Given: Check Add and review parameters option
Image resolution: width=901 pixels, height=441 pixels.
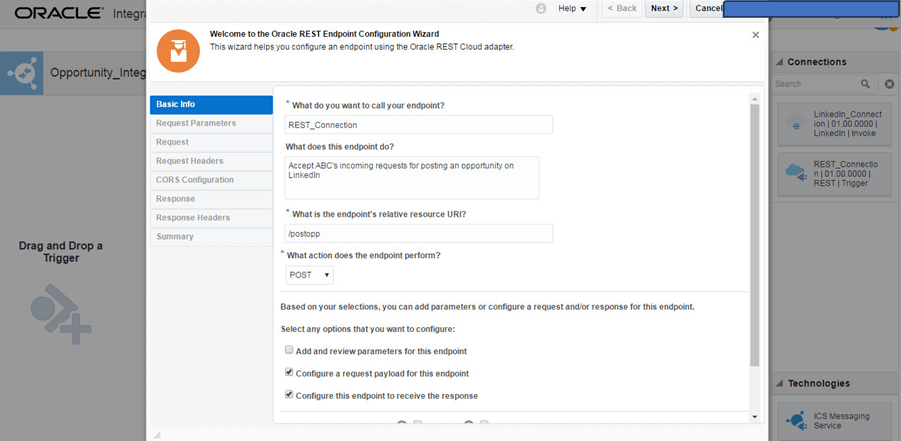Looking at the screenshot, I should coord(289,350).
